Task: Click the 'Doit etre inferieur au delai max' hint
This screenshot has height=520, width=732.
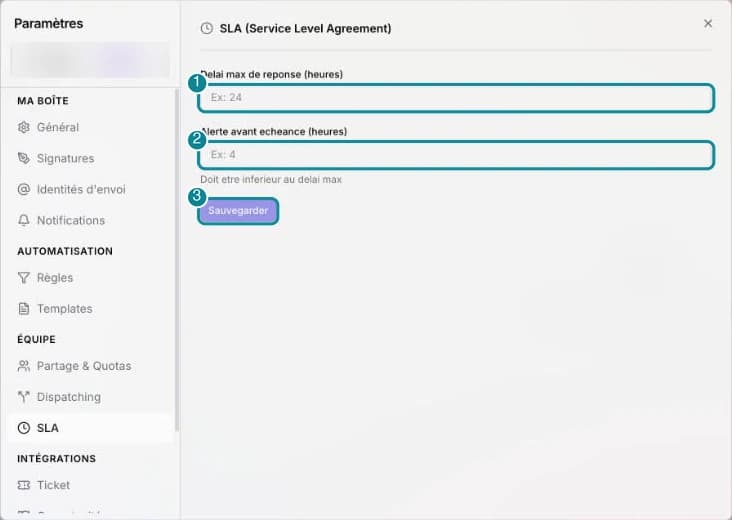Action: pyautogui.click(x=271, y=180)
